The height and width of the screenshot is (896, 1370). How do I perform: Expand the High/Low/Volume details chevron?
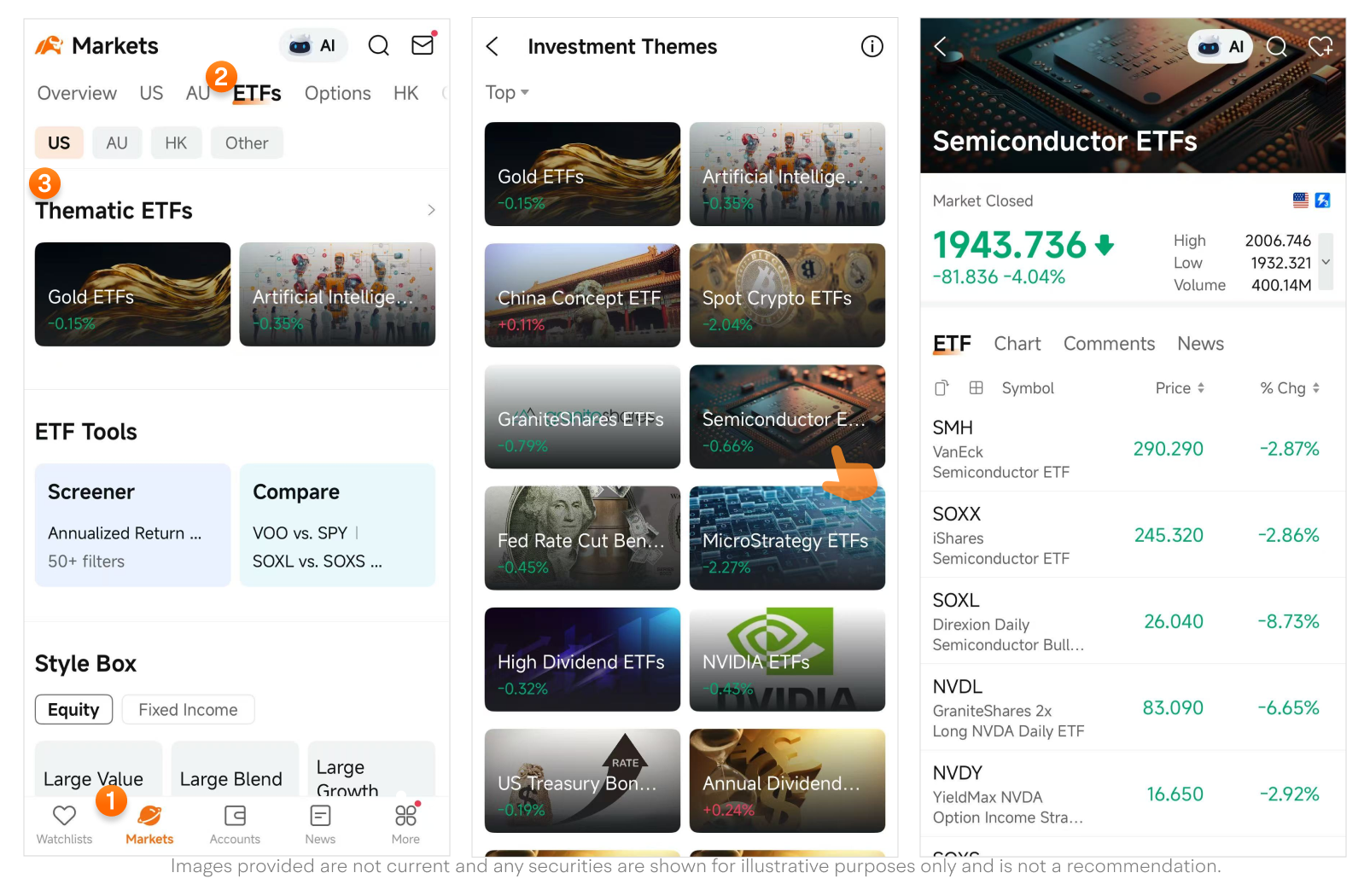click(x=1326, y=263)
